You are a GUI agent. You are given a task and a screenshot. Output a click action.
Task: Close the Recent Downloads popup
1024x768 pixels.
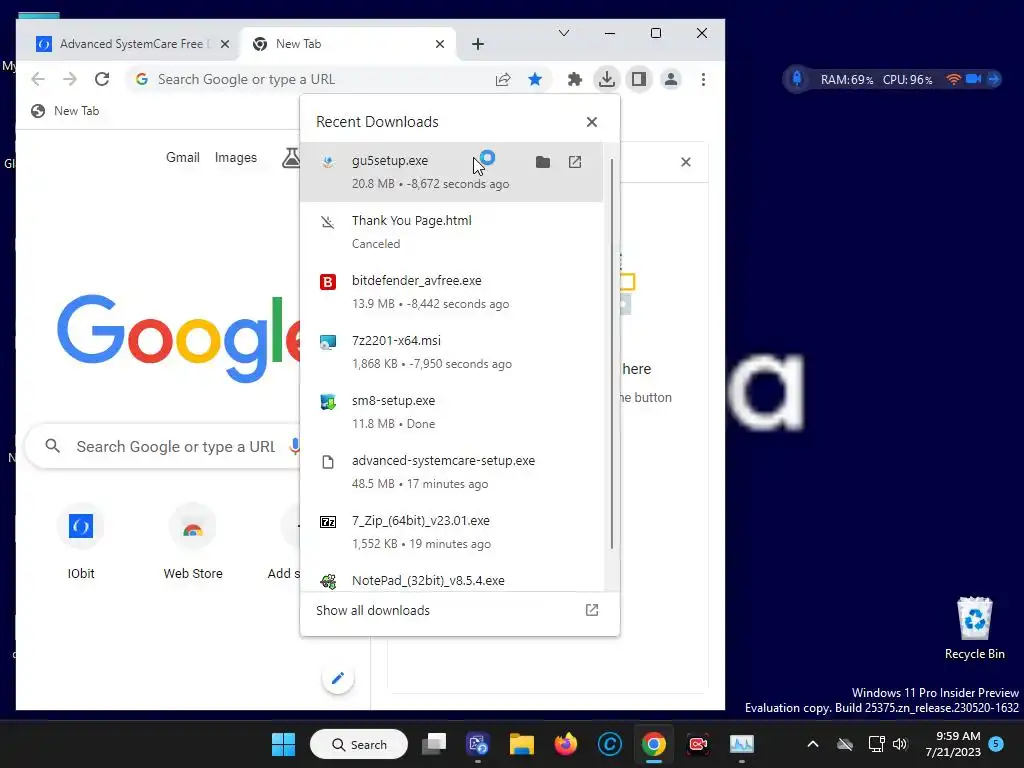(x=592, y=122)
